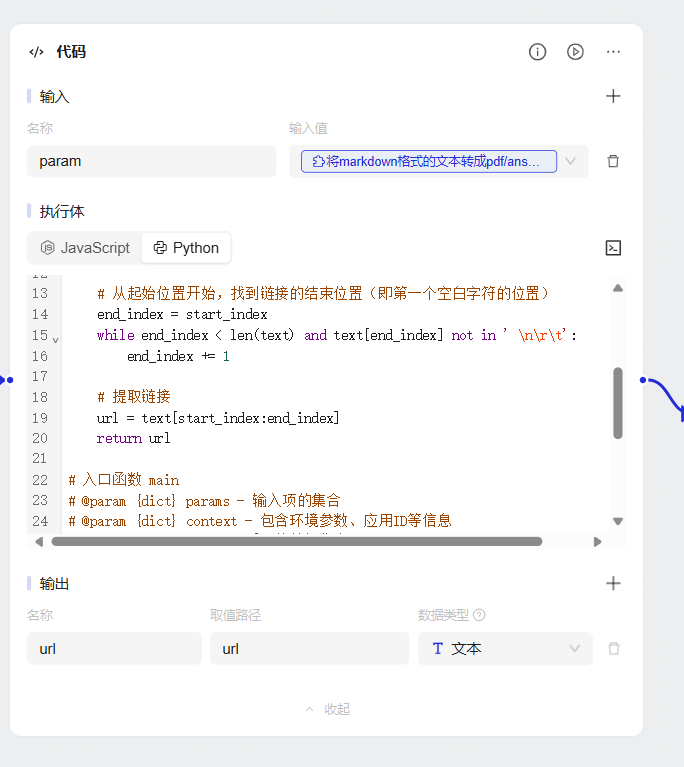Screen dimensions: 684x767
Task: Click the url output name field
Action: (x=114, y=649)
